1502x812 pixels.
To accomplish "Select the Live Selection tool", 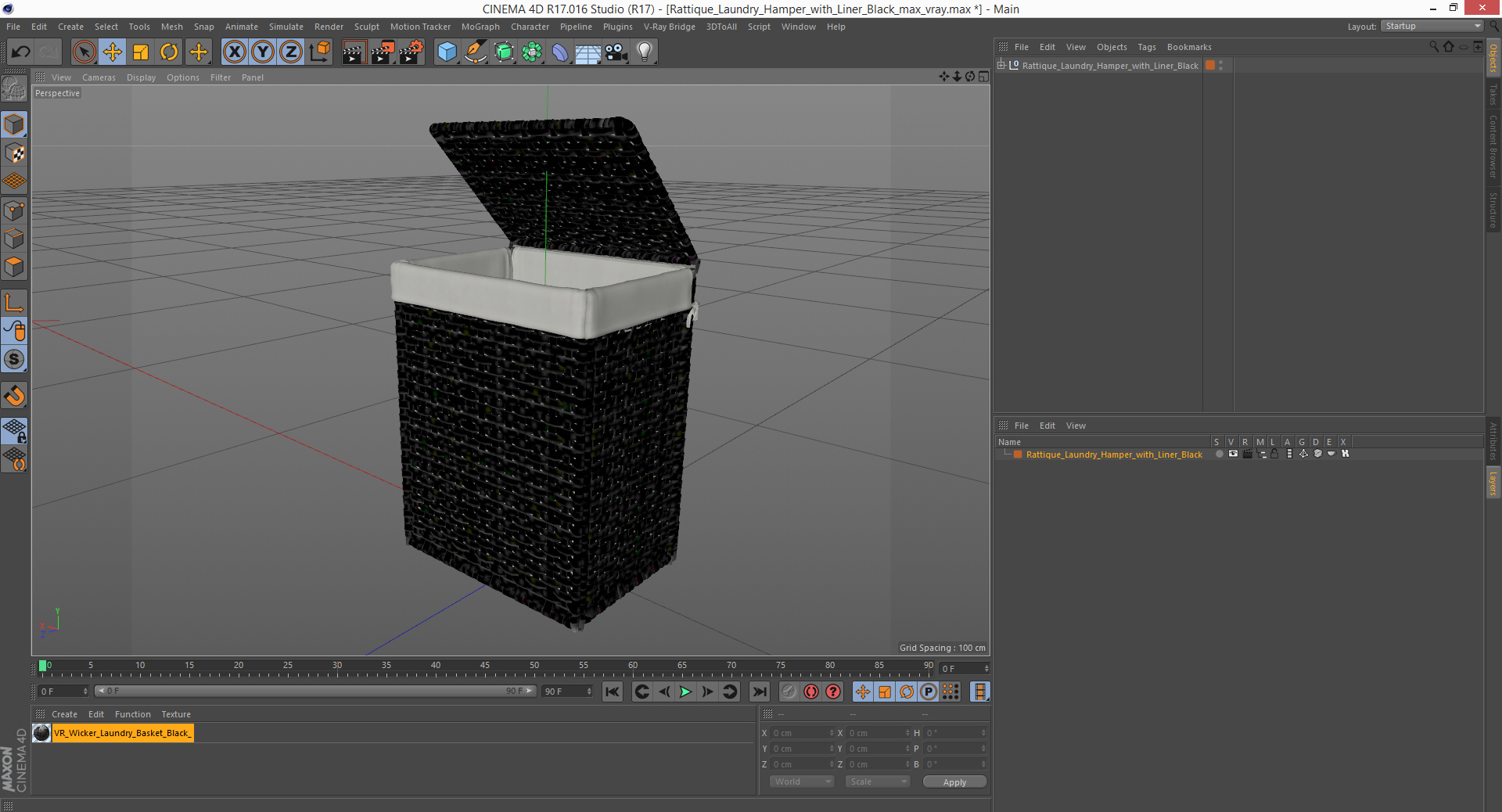I will (x=84, y=52).
